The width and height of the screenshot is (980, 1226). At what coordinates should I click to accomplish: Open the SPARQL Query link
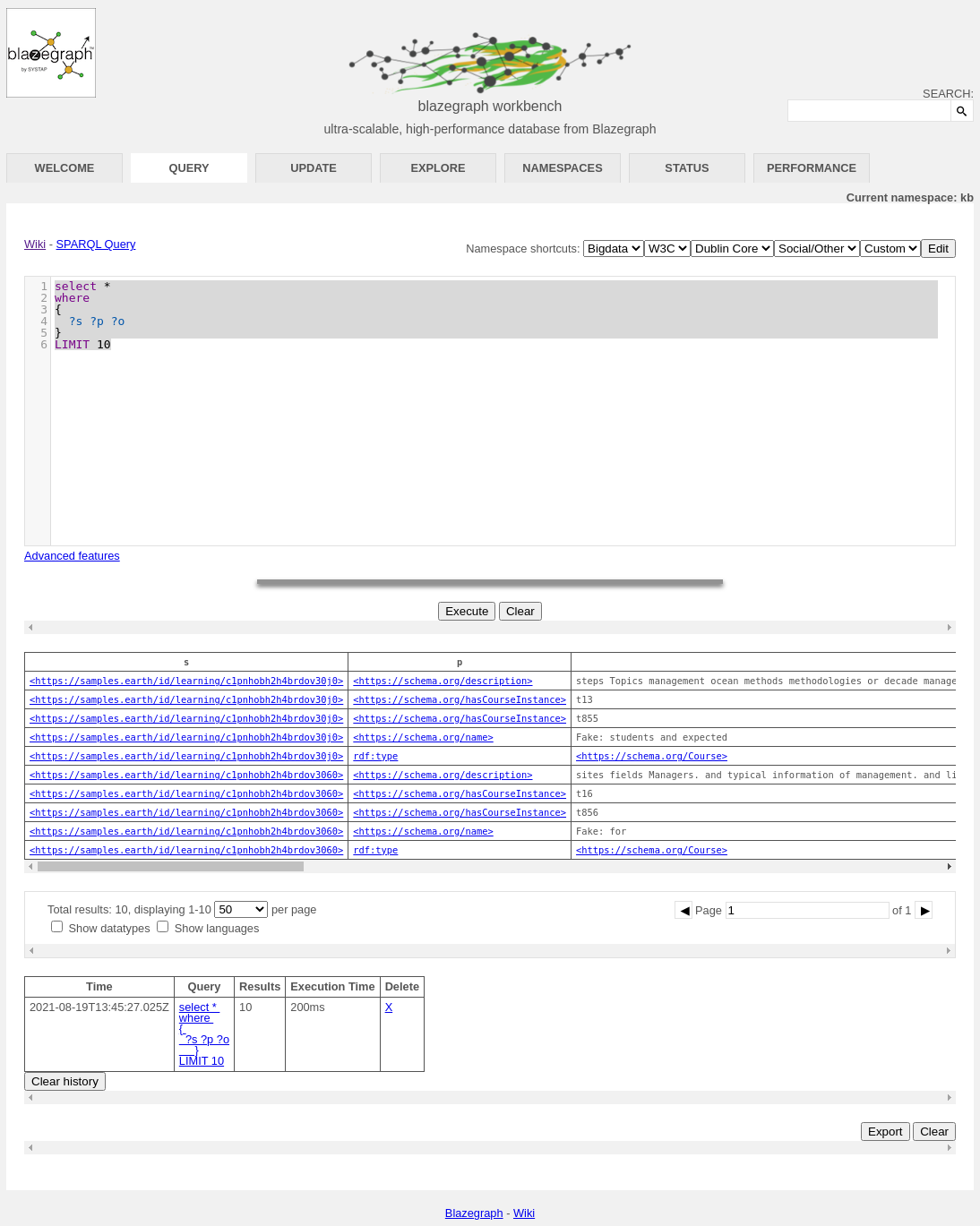(x=96, y=244)
